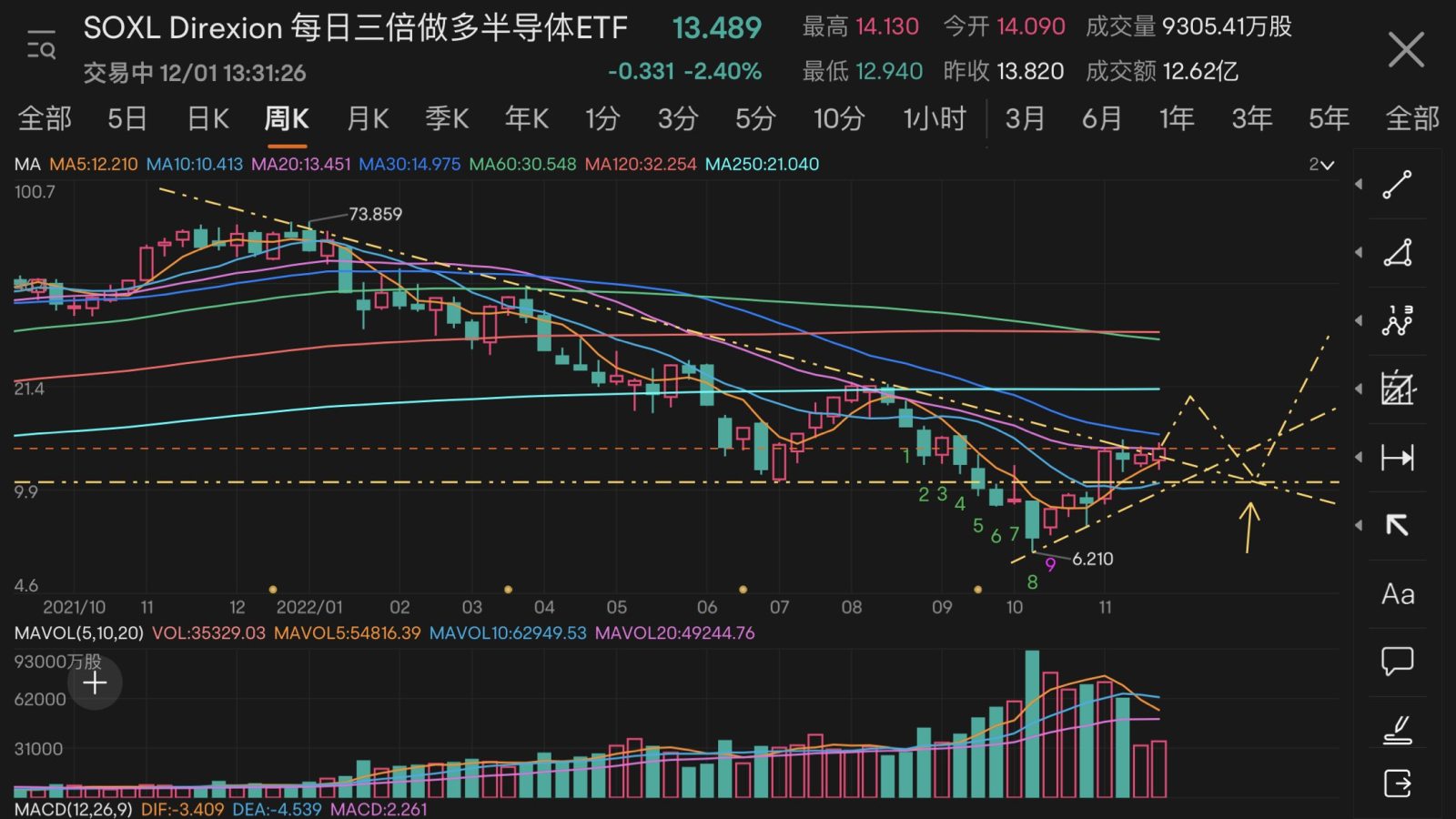Close the chart with the X button

tap(1406, 49)
